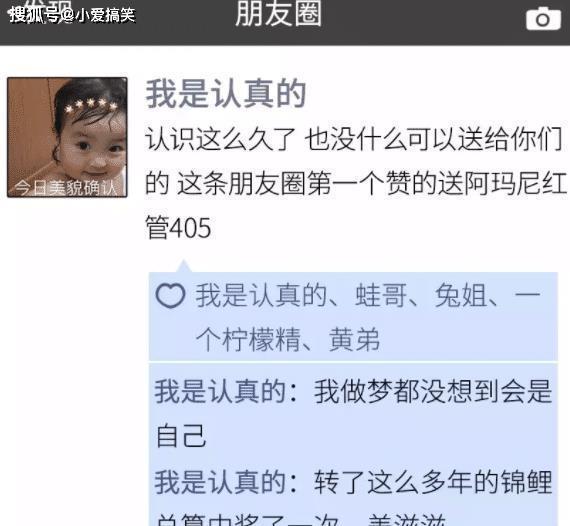Tap post text about 阿玛尼红管405

point(354,184)
